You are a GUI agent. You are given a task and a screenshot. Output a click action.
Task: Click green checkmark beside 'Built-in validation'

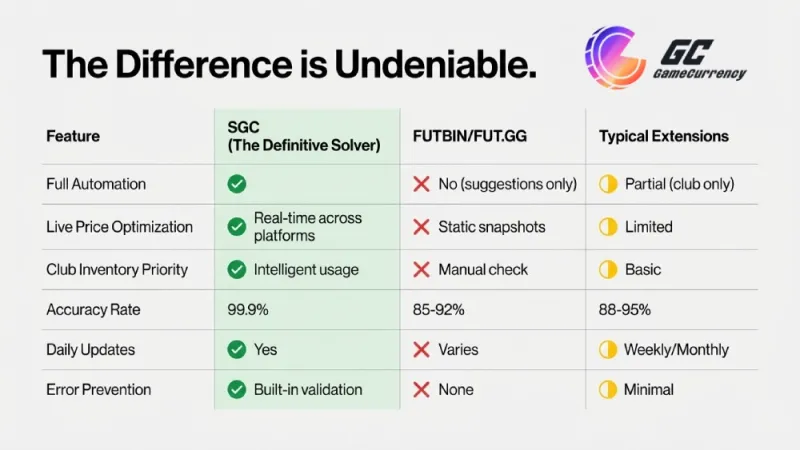[237, 389]
